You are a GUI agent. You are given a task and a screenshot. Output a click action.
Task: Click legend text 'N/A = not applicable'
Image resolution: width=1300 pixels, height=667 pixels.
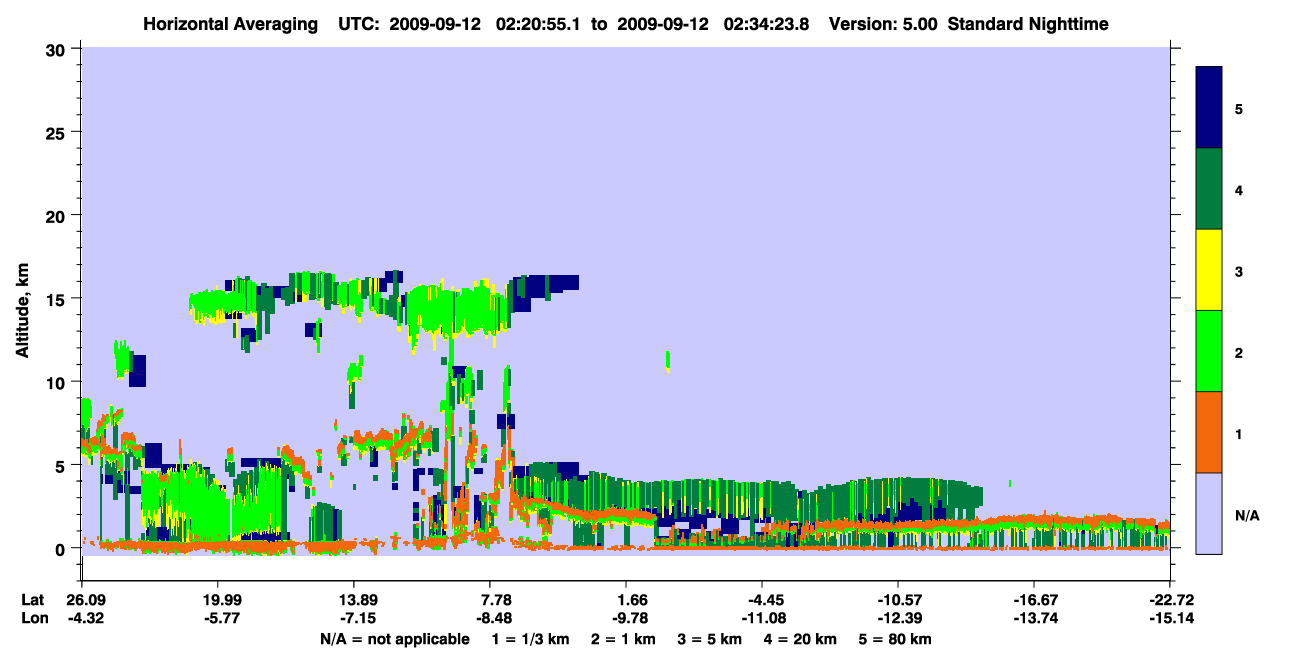(x=394, y=639)
